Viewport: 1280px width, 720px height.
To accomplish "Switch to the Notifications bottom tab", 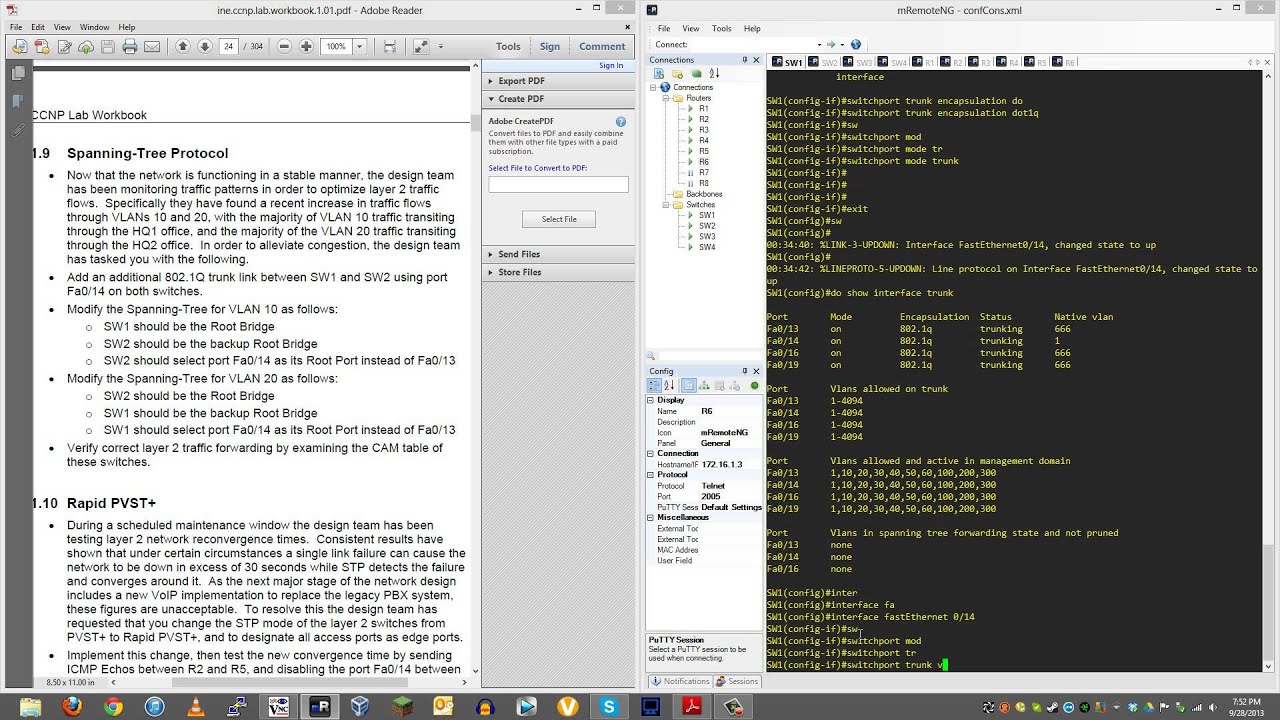I will point(680,681).
